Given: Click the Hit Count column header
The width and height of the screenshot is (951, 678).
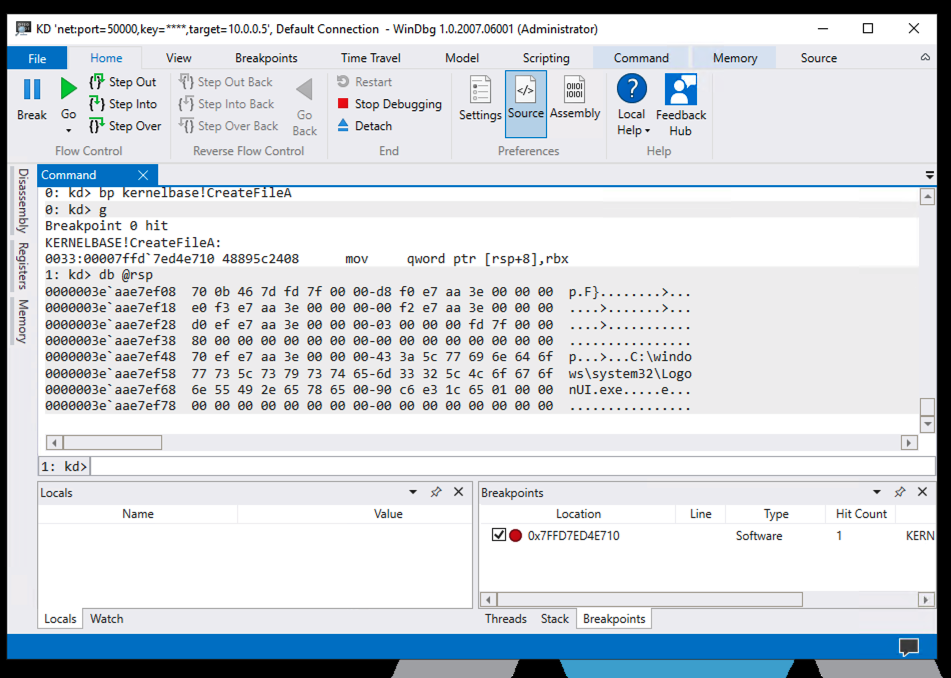Looking at the screenshot, I should 861,514.
